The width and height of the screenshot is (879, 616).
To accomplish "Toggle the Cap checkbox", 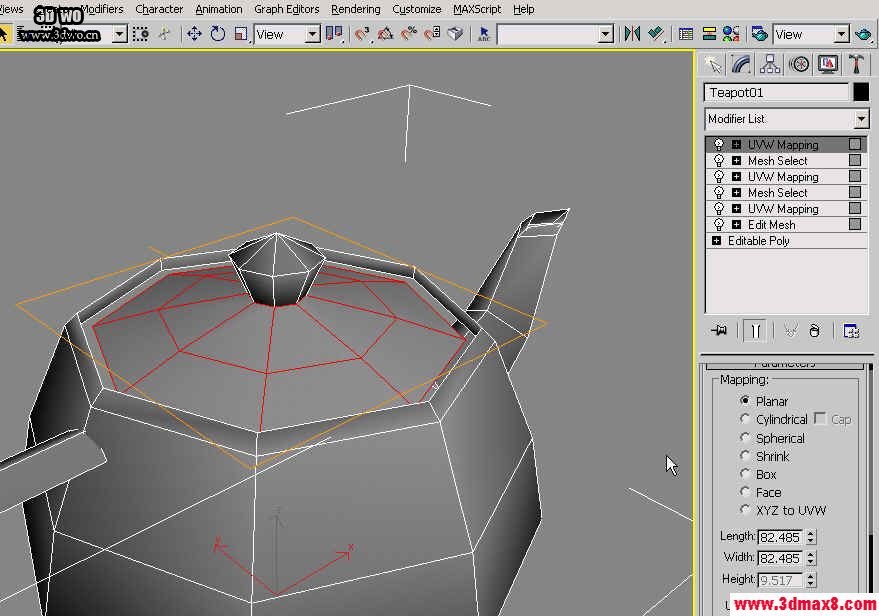I will click(820, 418).
